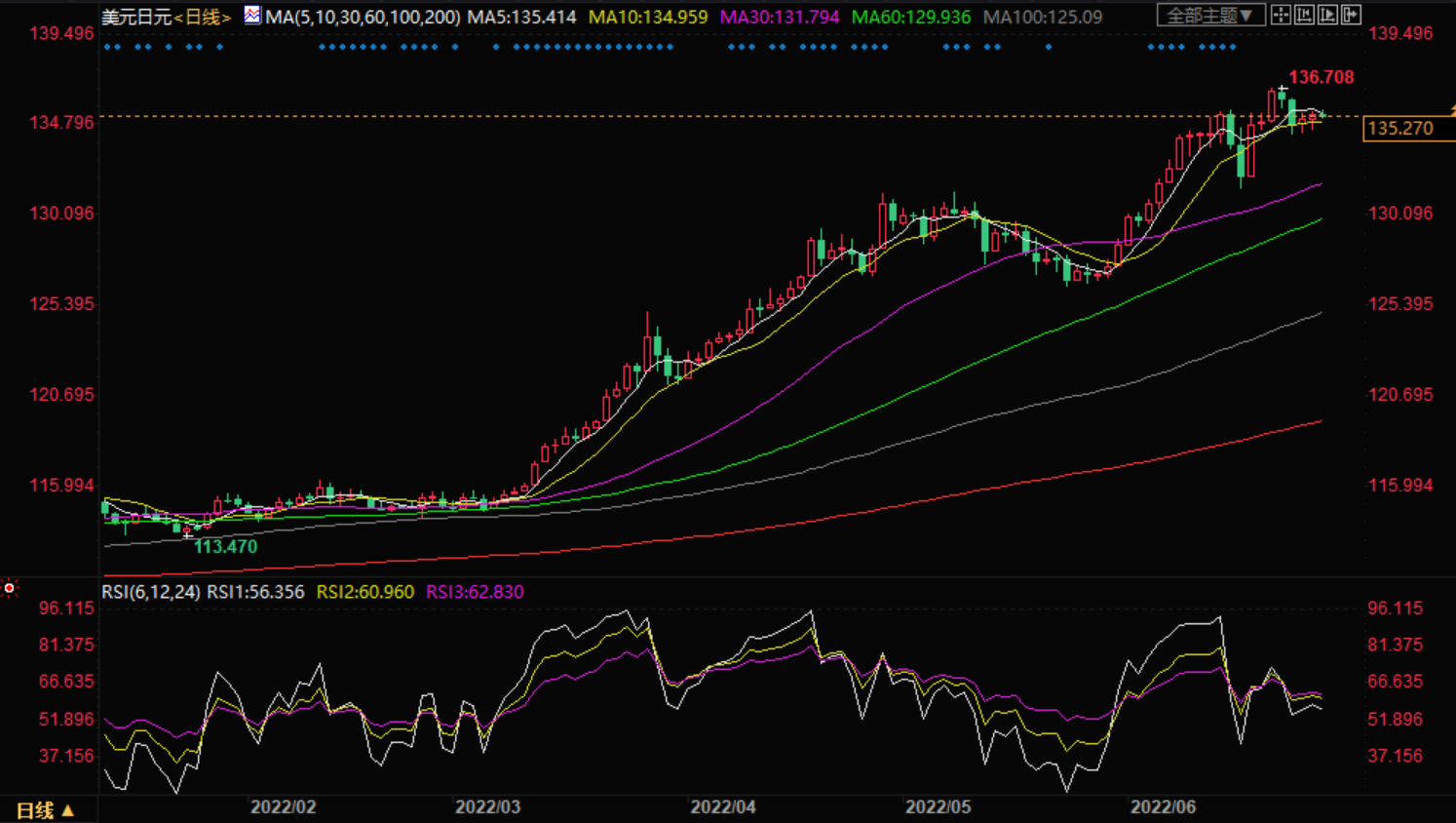Click the 2022/06 date axis label

click(x=1164, y=807)
